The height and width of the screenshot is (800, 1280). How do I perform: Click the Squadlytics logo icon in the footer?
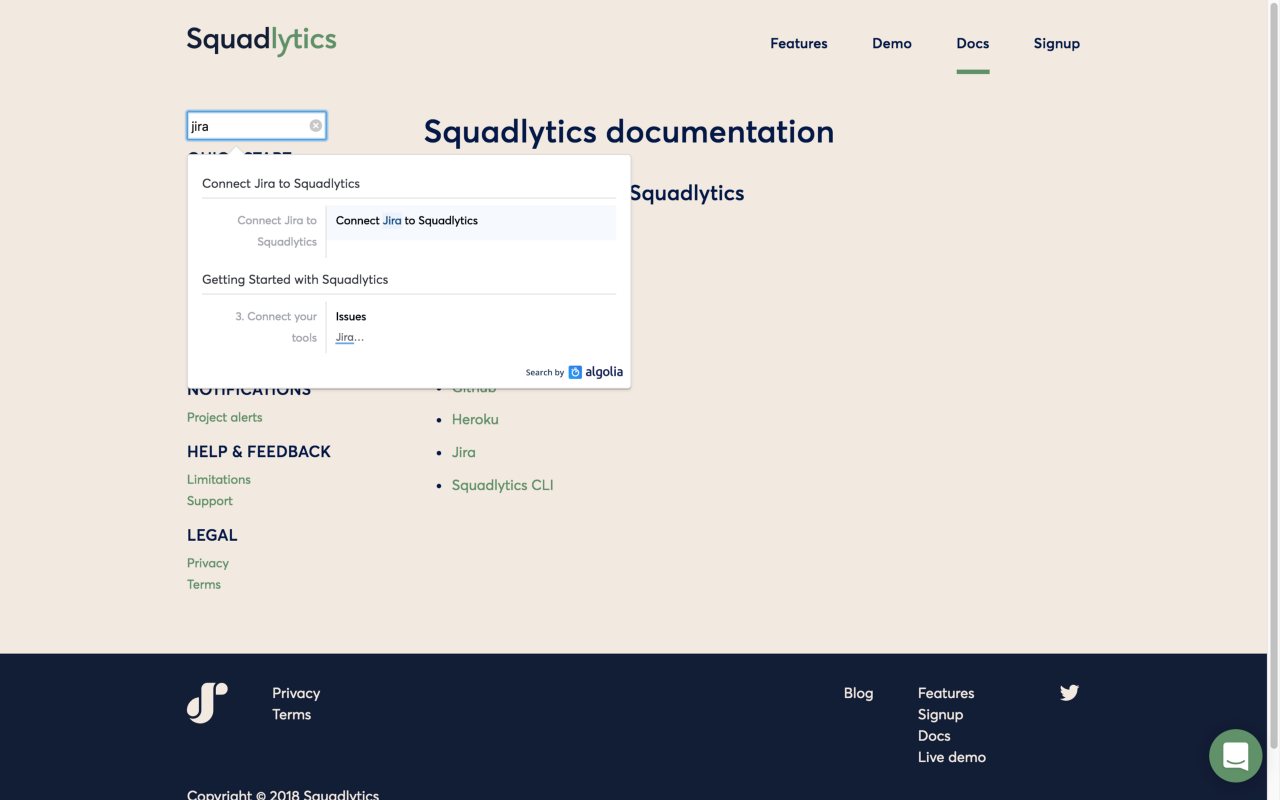tap(207, 703)
